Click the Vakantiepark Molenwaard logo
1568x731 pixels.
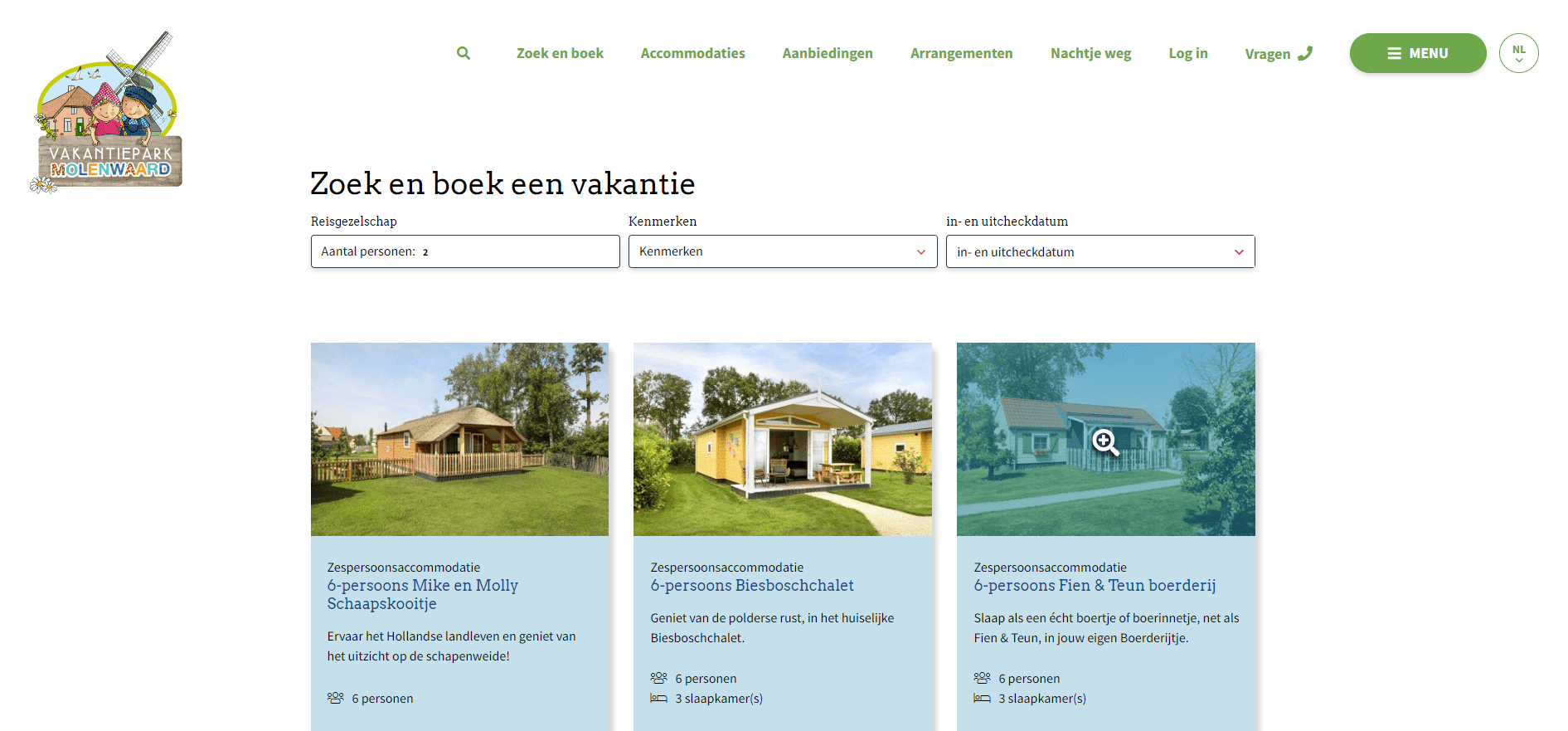107,114
